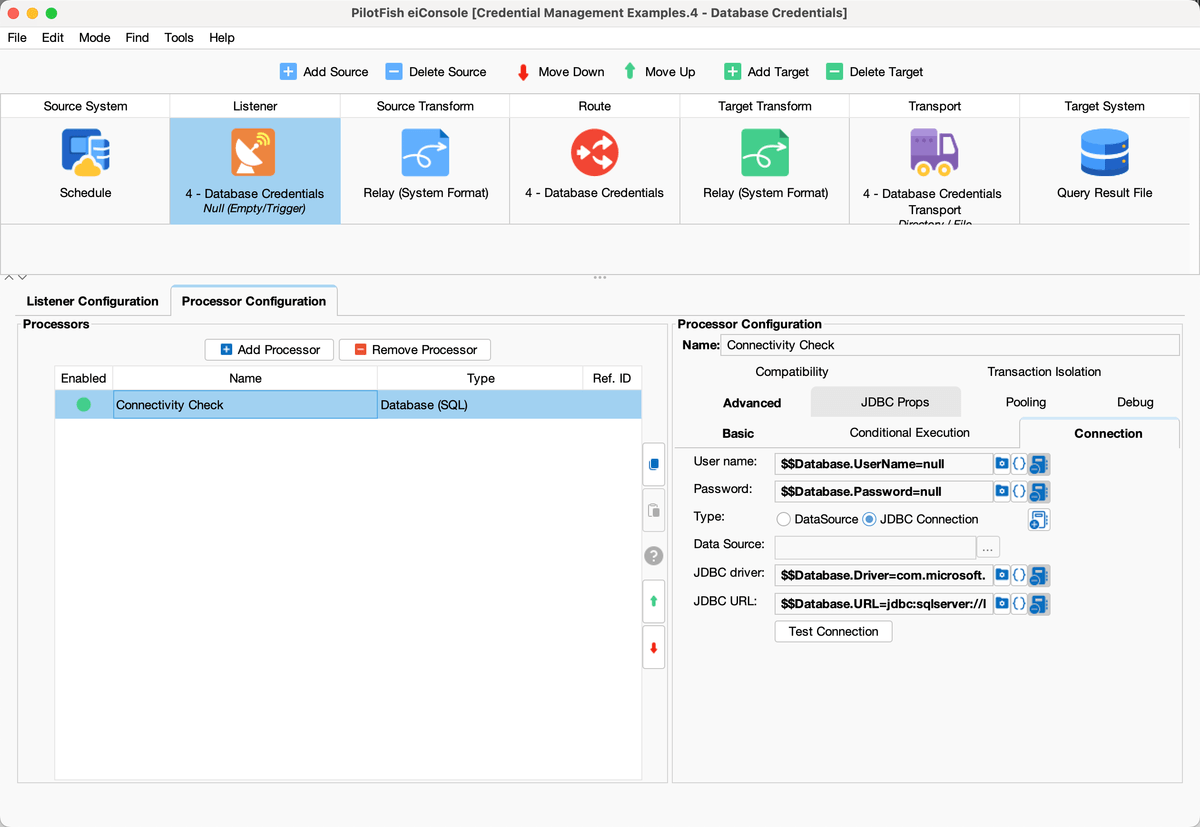The image size is (1200, 827).
Task: Select the Processor Configuration tab
Action: click(x=254, y=301)
